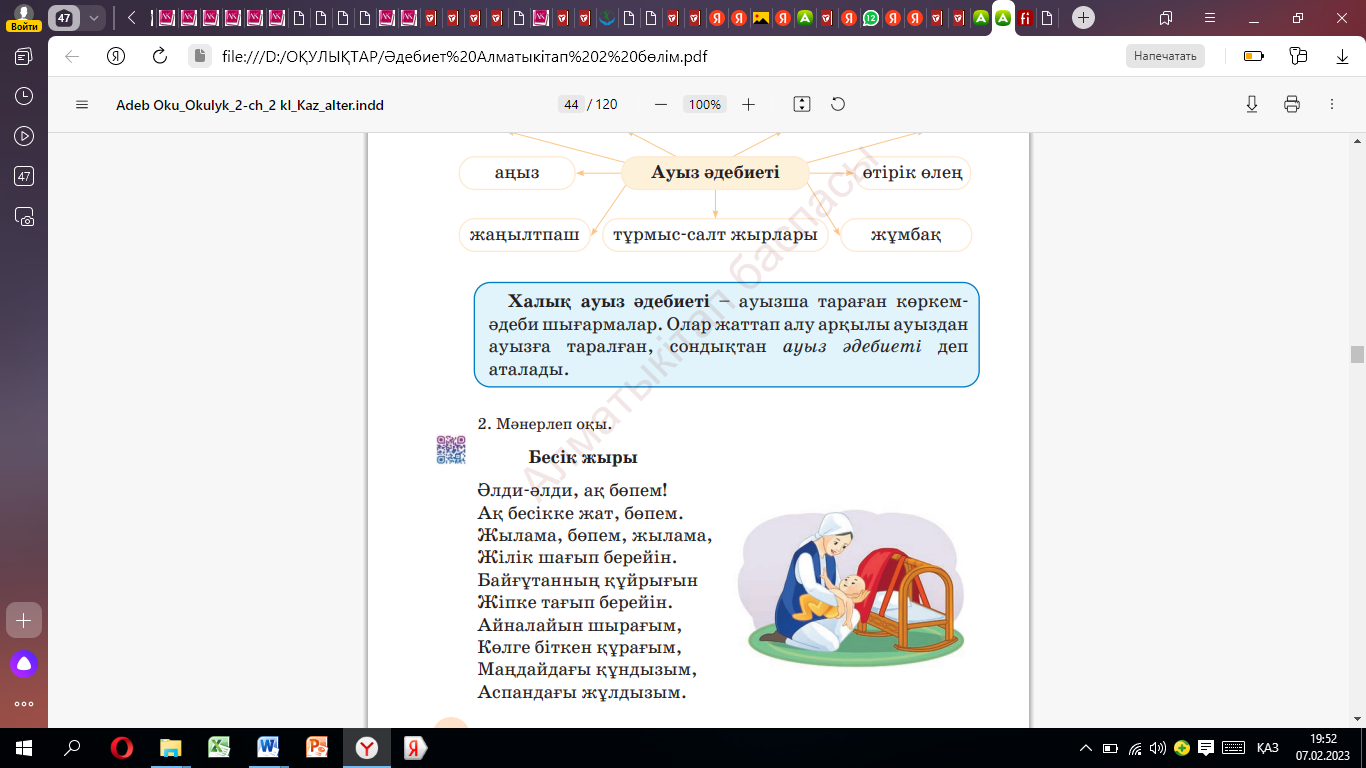The width and height of the screenshot is (1366, 768).
Task: Download the PDF using the toolbar icon
Action: point(1251,105)
